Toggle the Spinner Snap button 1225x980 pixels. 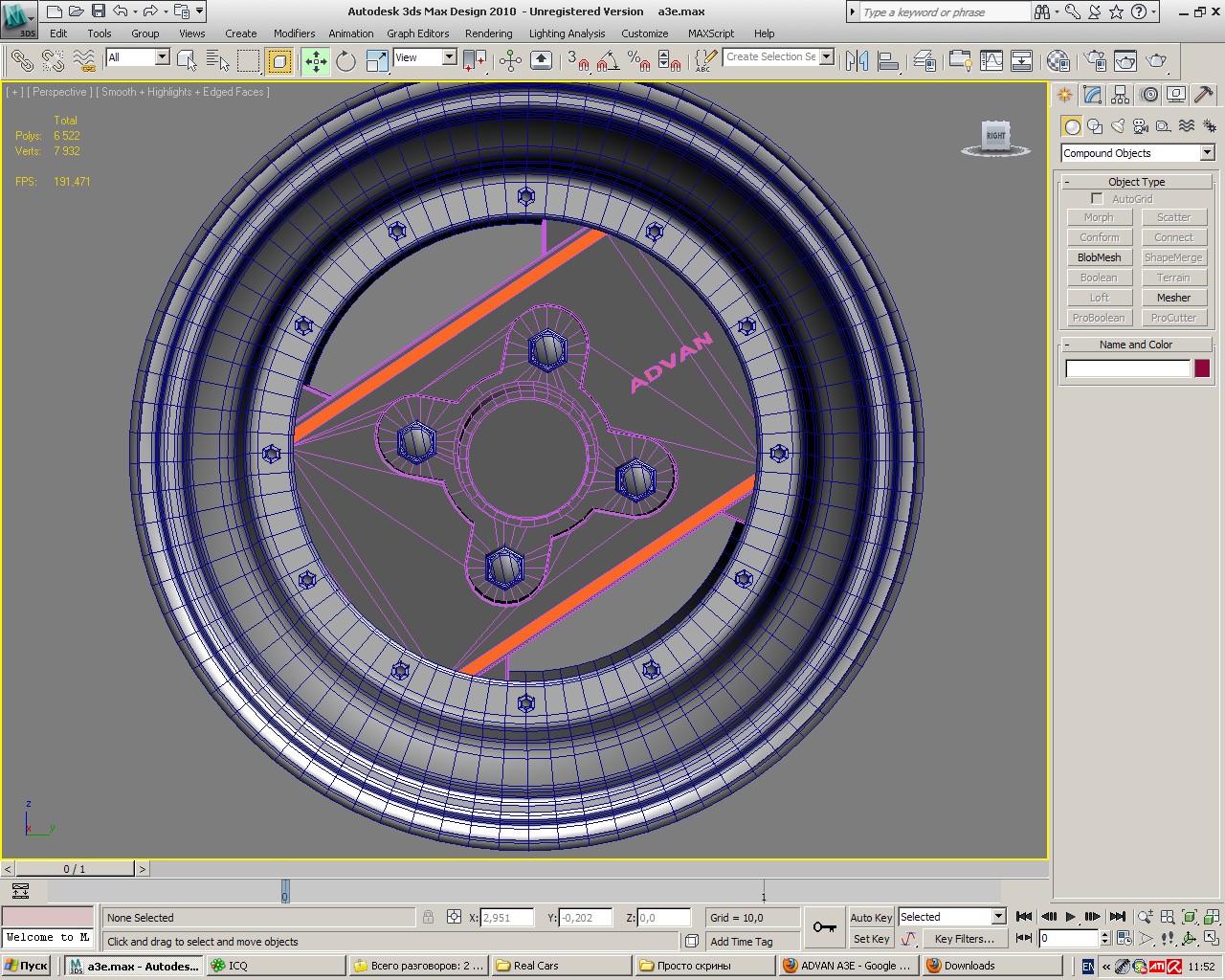[x=669, y=61]
